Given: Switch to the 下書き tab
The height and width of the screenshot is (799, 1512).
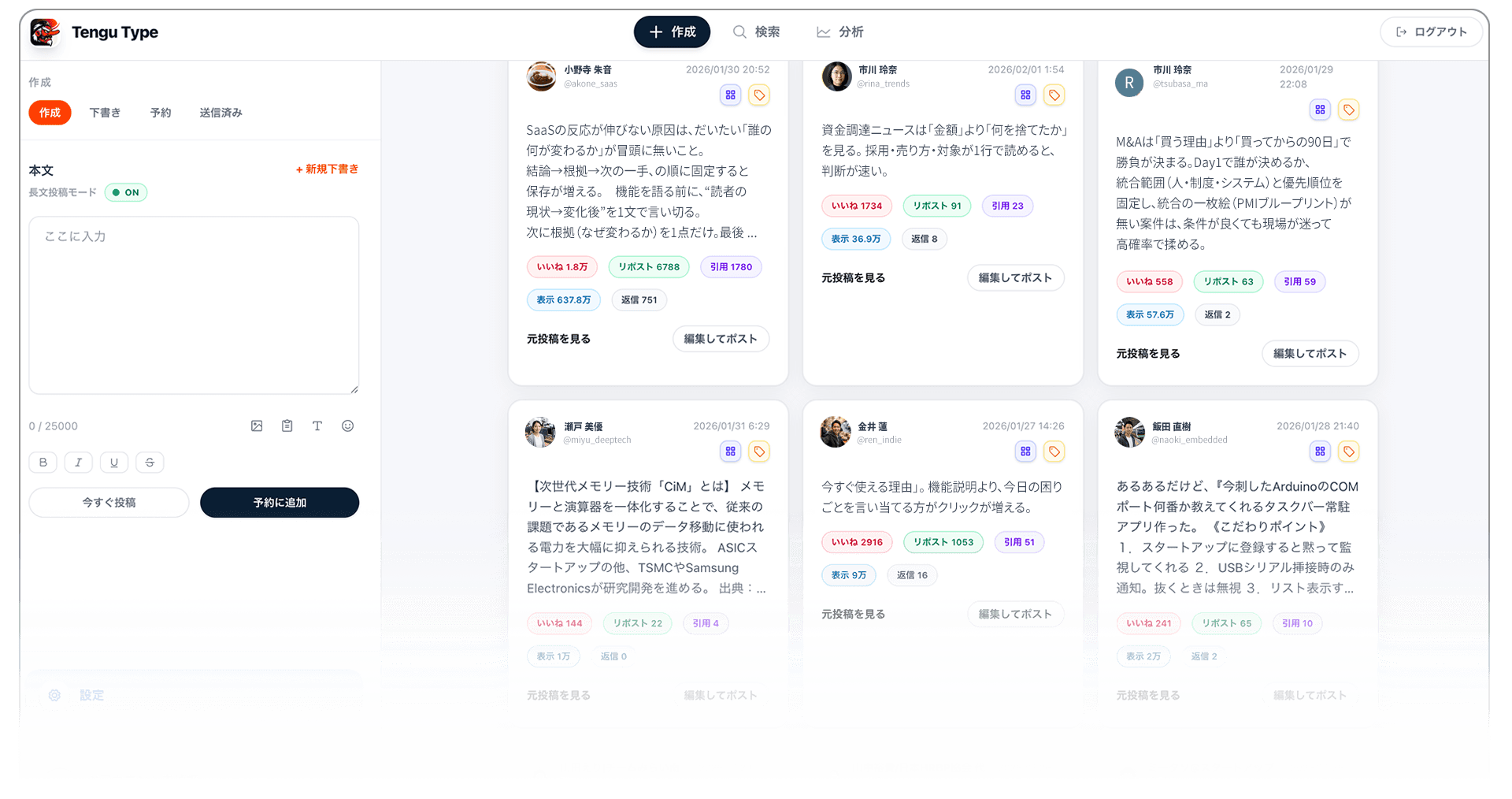Looking at the screenshot, I should pos(106,113).
